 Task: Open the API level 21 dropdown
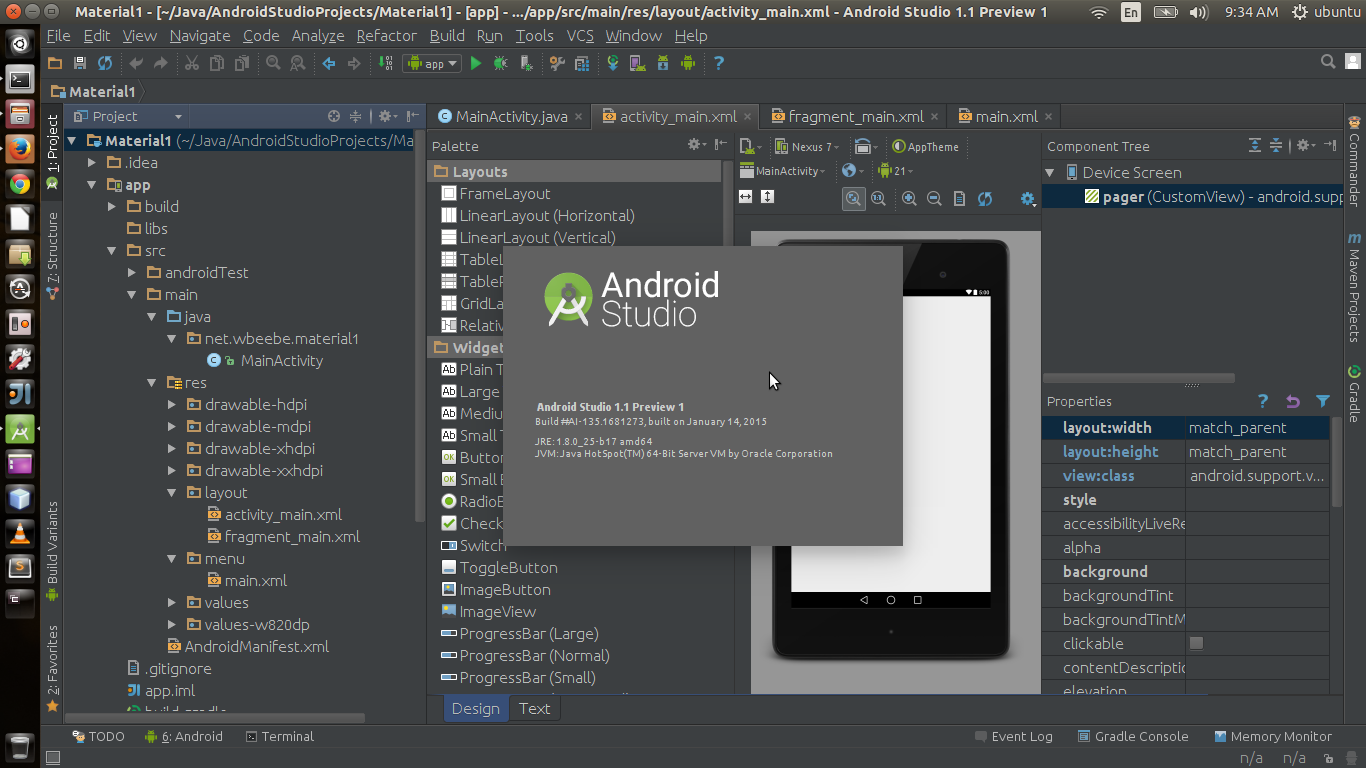click(897, 171)
